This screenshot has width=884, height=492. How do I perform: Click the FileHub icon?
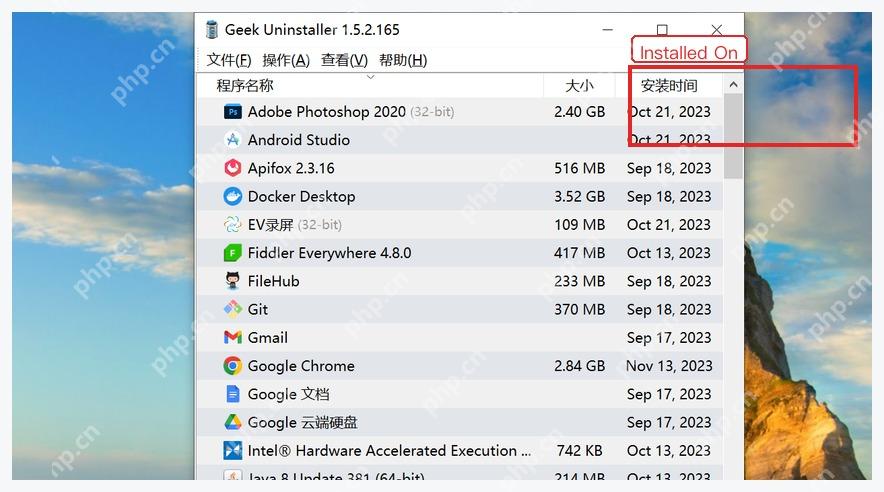233,281
